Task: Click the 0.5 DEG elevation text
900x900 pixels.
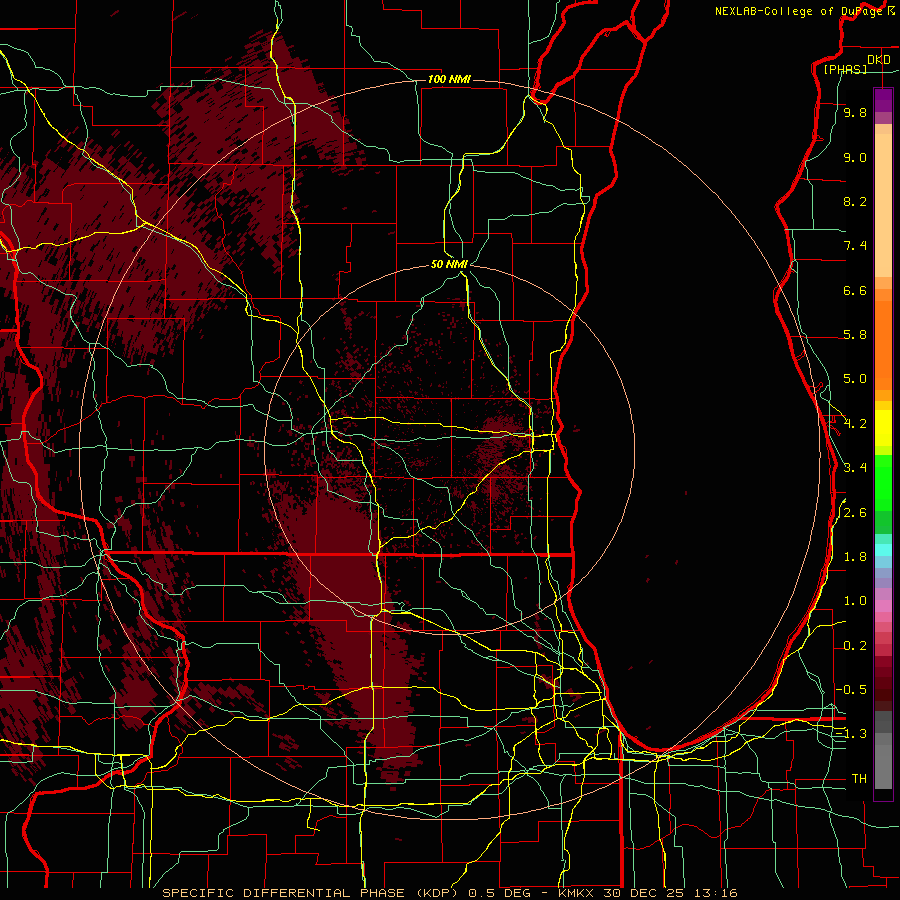Action: 499,893
